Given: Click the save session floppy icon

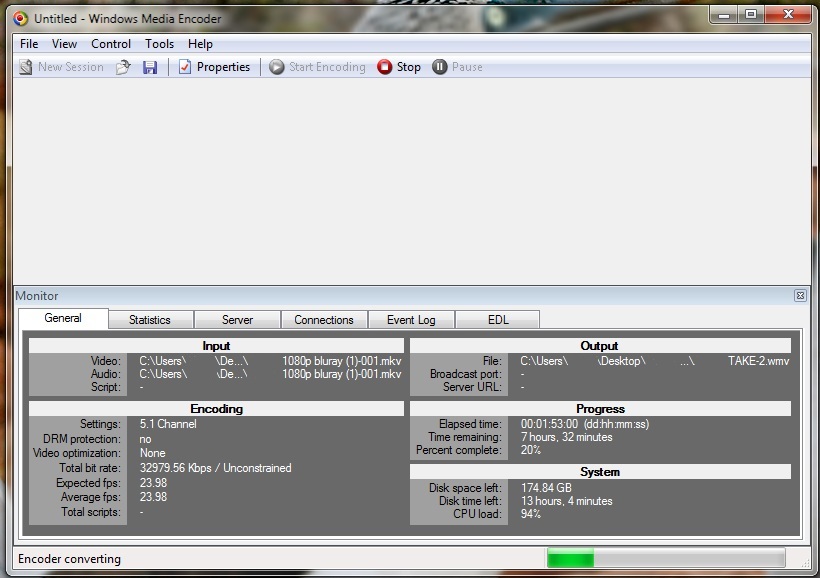Looking at the screenshot, I should point(150,67).
